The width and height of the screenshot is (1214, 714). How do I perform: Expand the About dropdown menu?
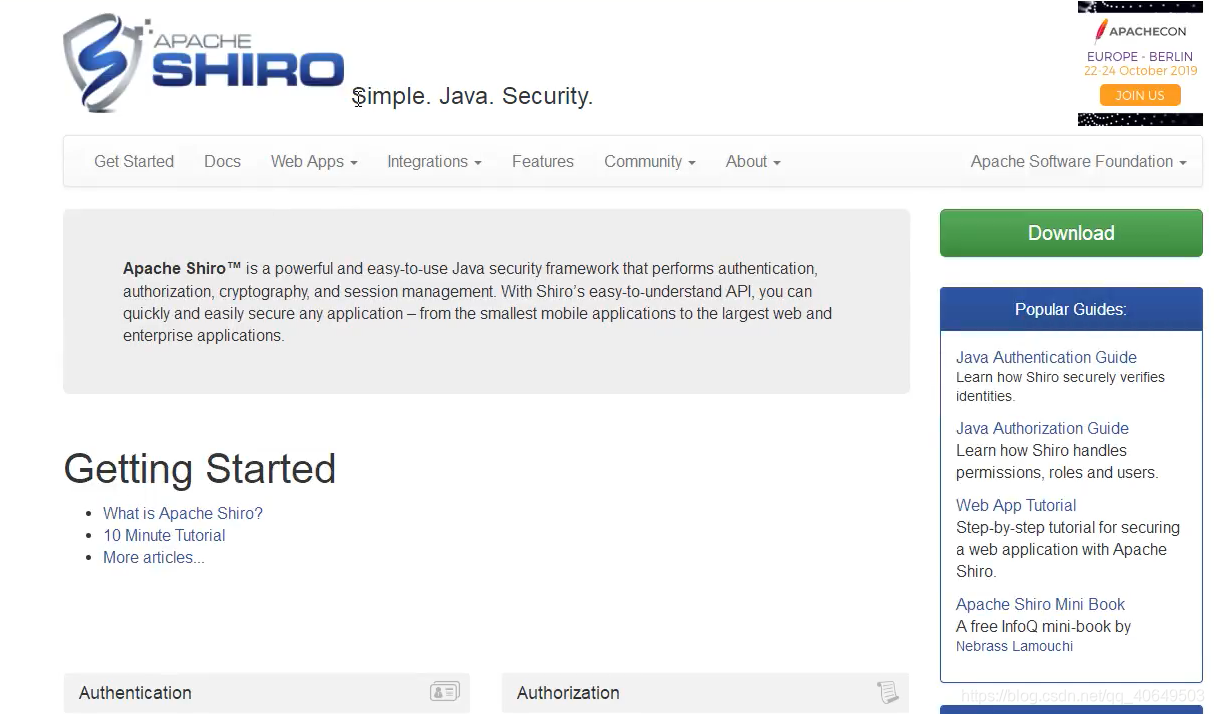click(753, 161)
